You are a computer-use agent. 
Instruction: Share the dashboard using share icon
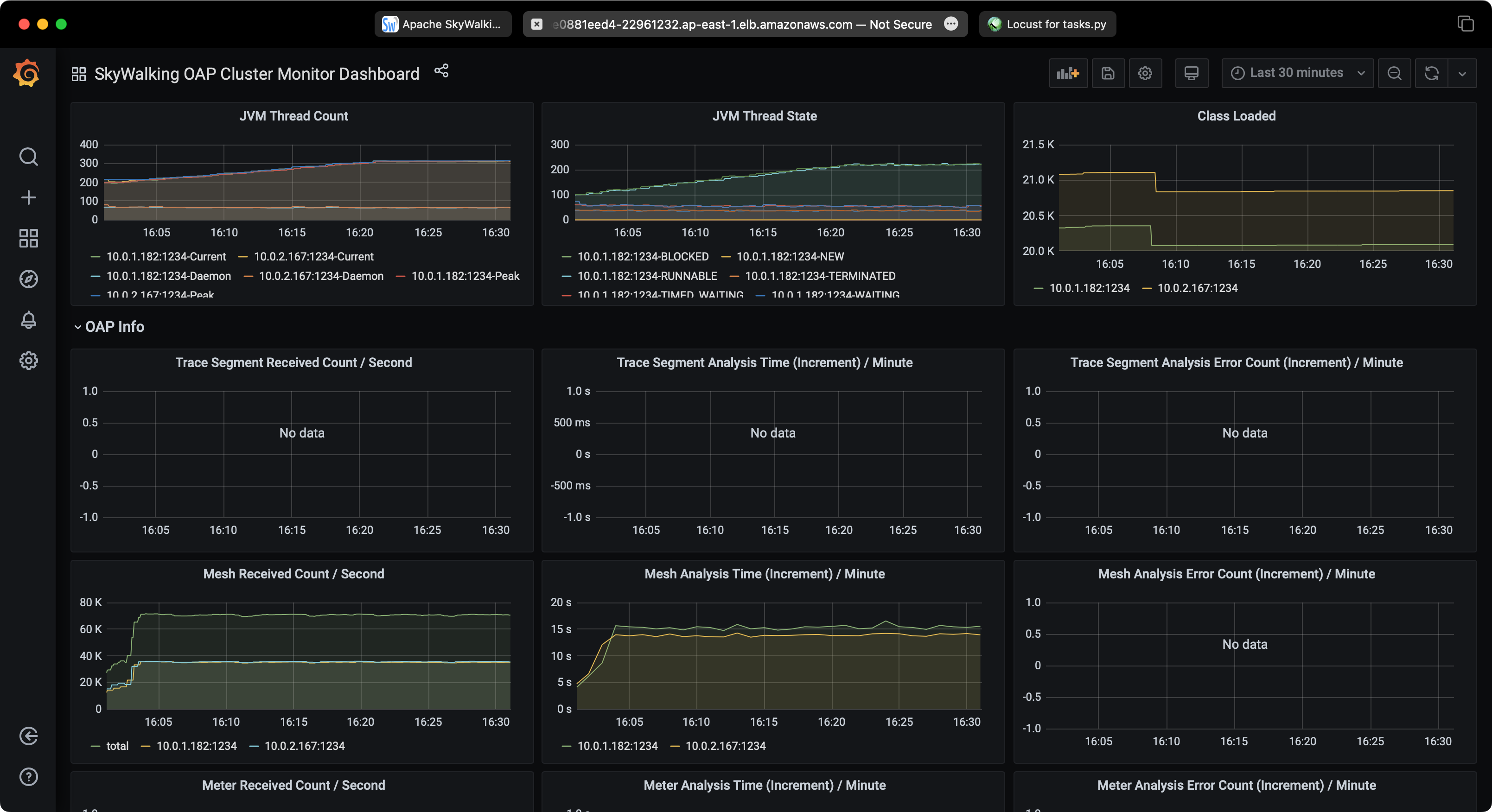[x=441, y=71]
